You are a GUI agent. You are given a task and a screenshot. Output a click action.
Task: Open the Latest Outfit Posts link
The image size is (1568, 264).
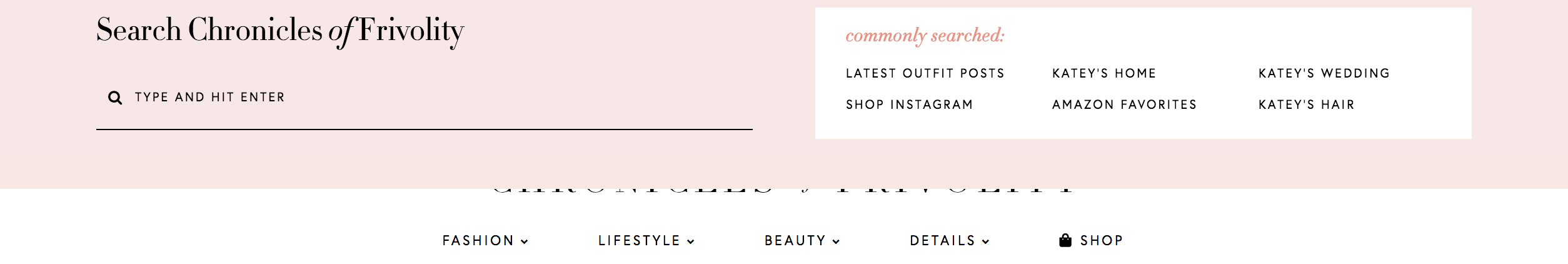[925, 73]
